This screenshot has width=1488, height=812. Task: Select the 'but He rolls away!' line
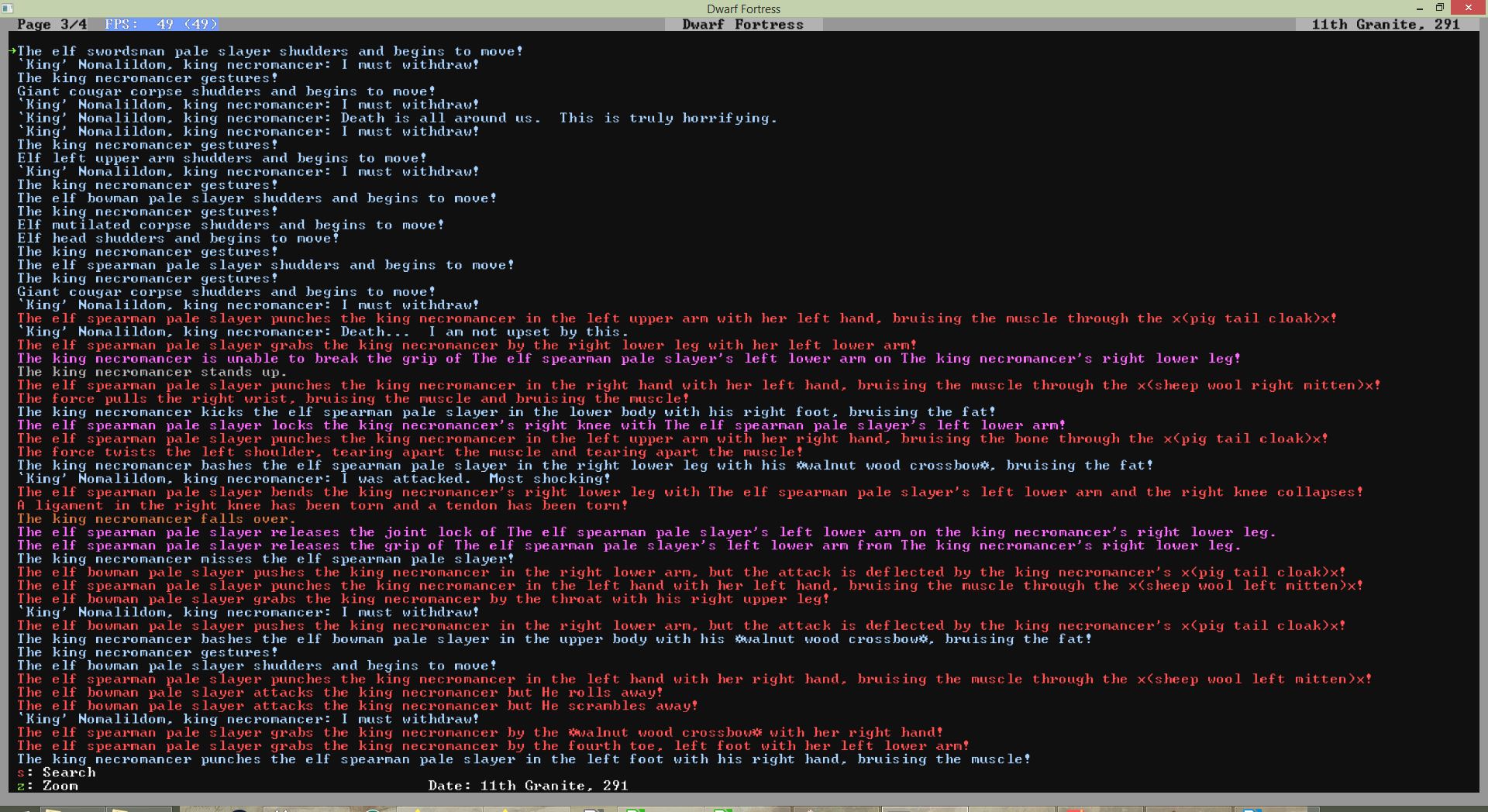click(340, 693)
